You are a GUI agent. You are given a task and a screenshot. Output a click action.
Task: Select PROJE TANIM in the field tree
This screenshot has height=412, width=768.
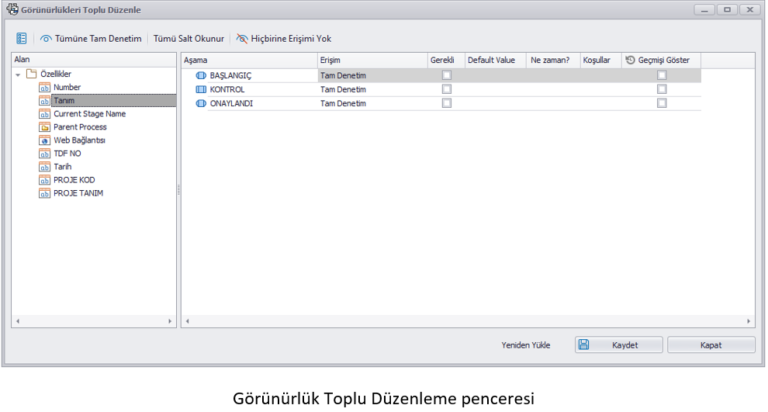(78, 193)
